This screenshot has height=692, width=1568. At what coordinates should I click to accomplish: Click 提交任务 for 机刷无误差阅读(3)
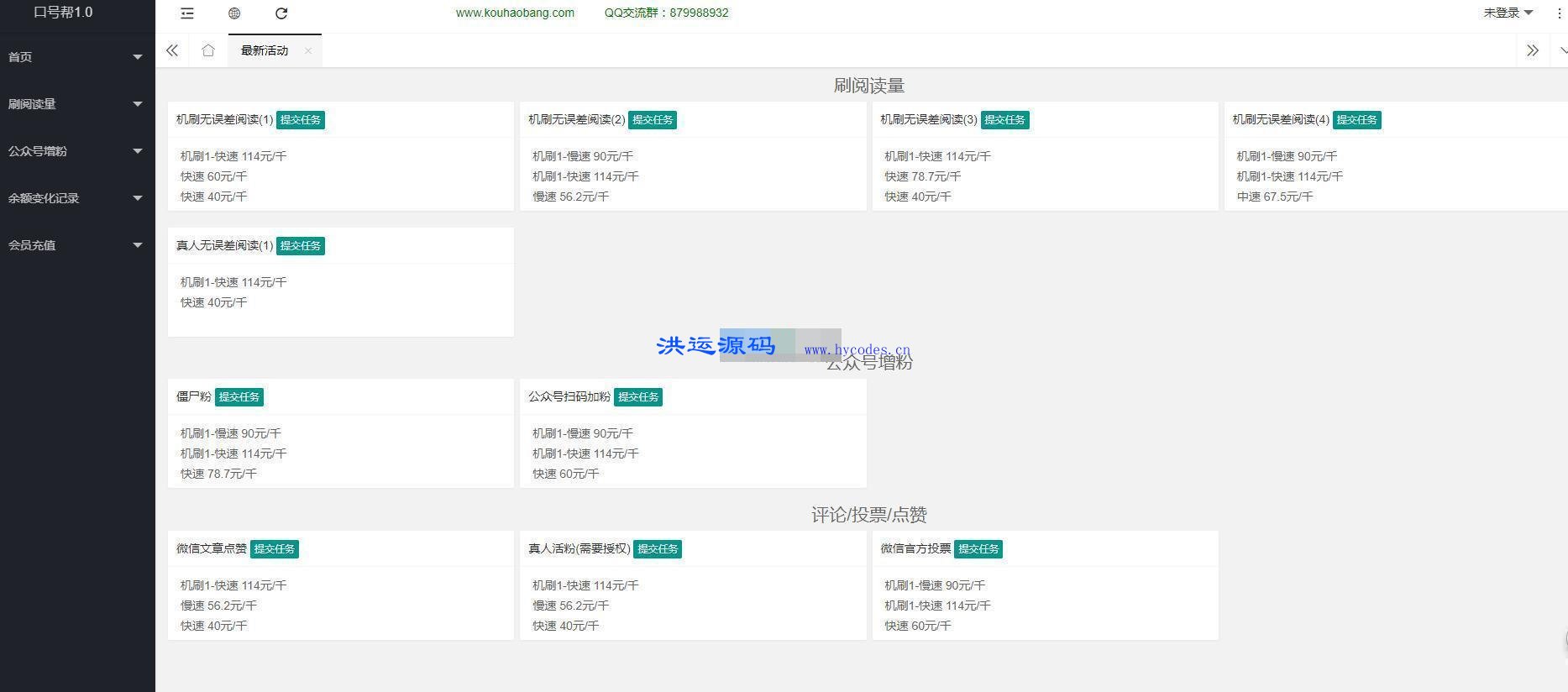pos(1004,120)
